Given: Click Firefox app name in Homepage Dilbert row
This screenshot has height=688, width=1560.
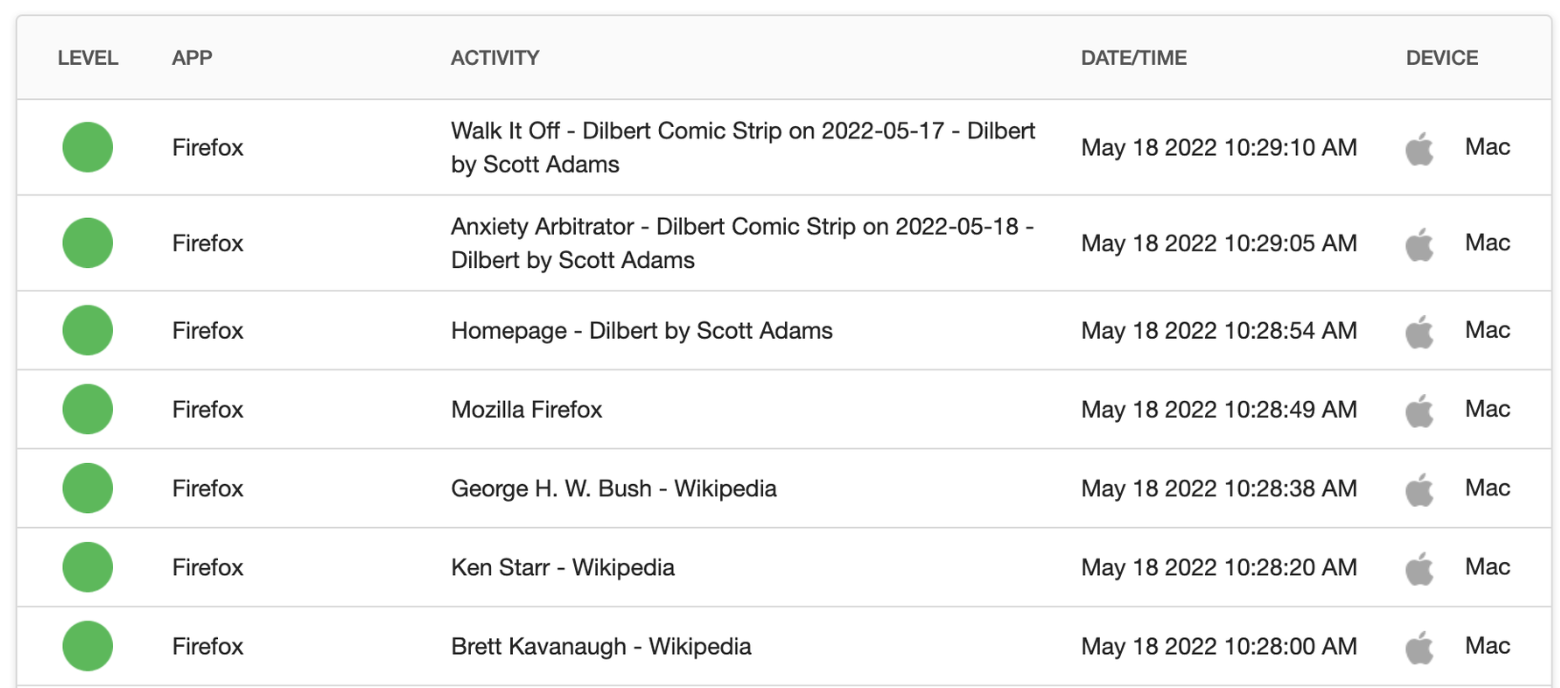Looking at the screenshot, I should (x=208, y=330).
